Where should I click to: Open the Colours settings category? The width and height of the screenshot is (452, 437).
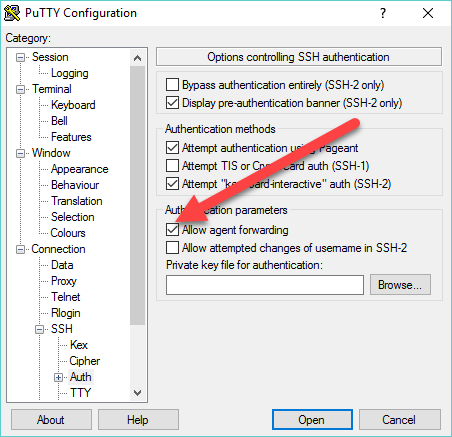click(68, 233)
